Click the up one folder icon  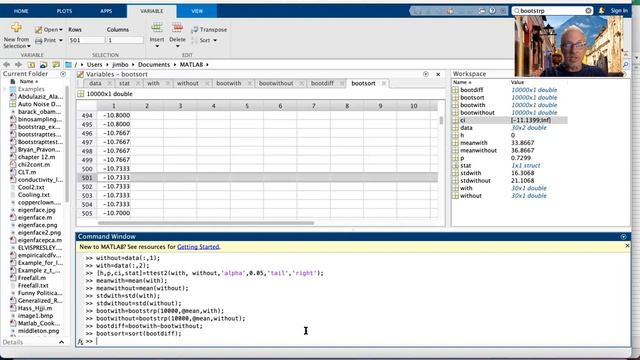point(31,64)
